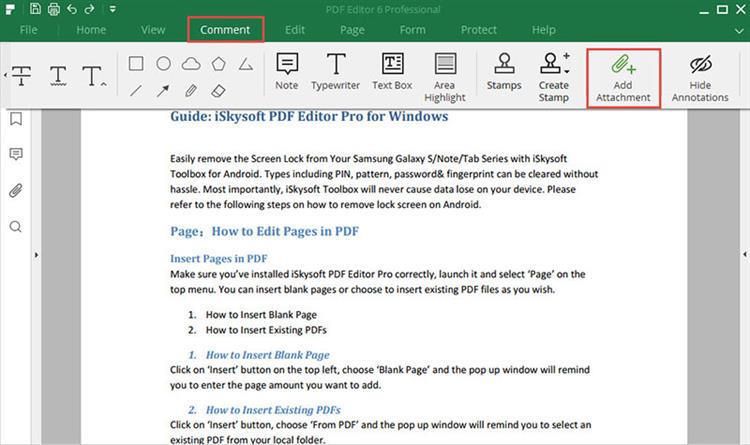Undo the last action
Viewport: 750px width, 445px height.
coord(72,9)
